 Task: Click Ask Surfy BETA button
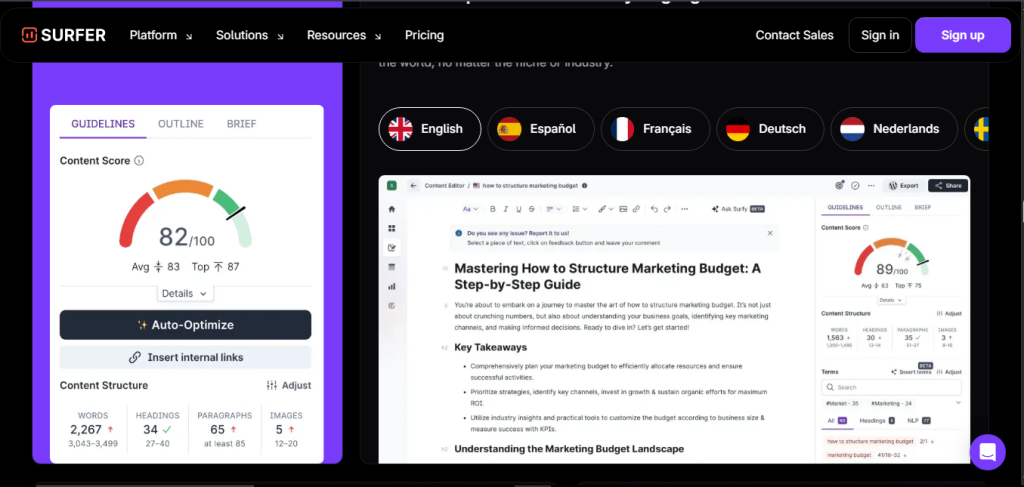738,210
